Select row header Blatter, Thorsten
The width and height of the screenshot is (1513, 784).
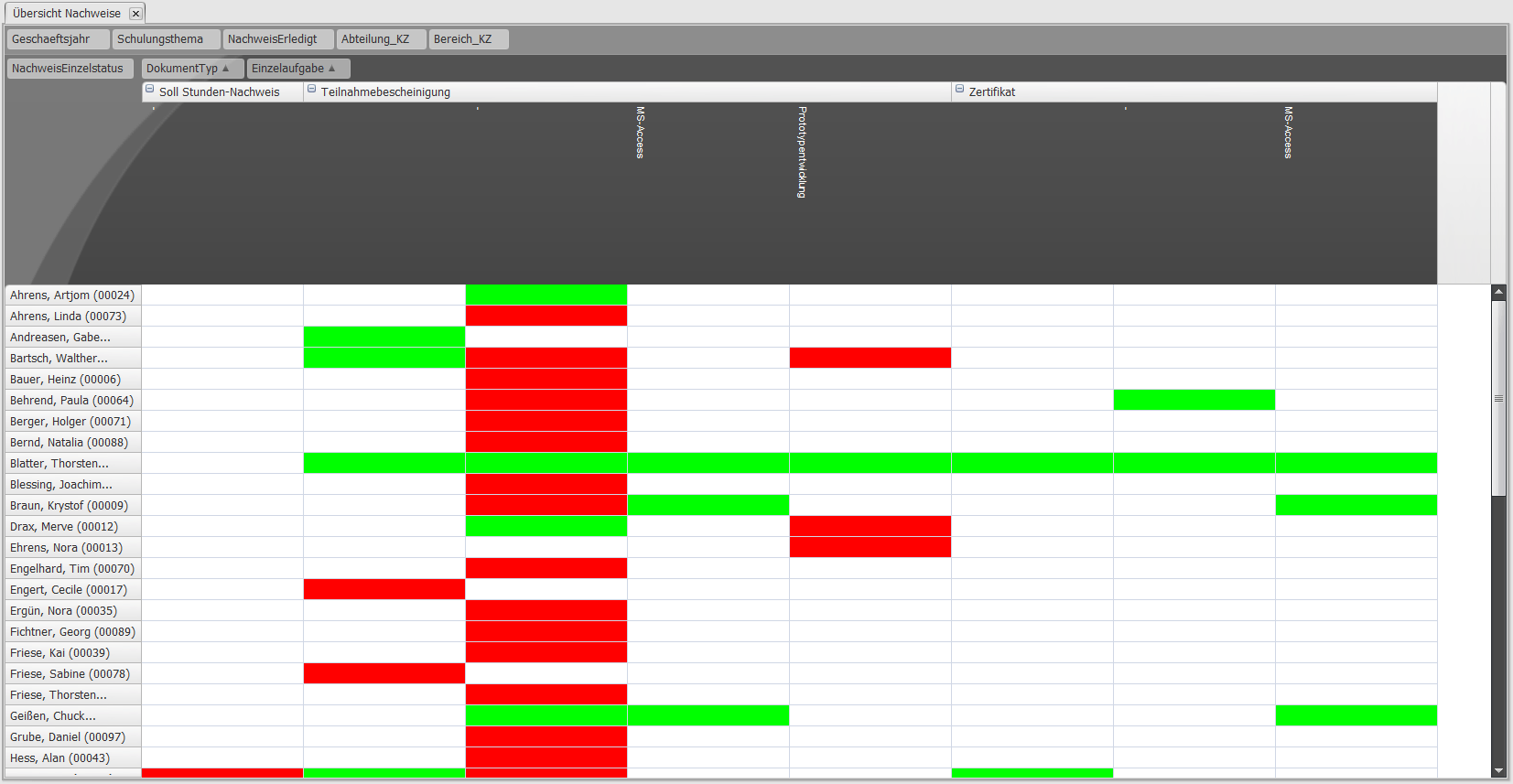(73, 464)
